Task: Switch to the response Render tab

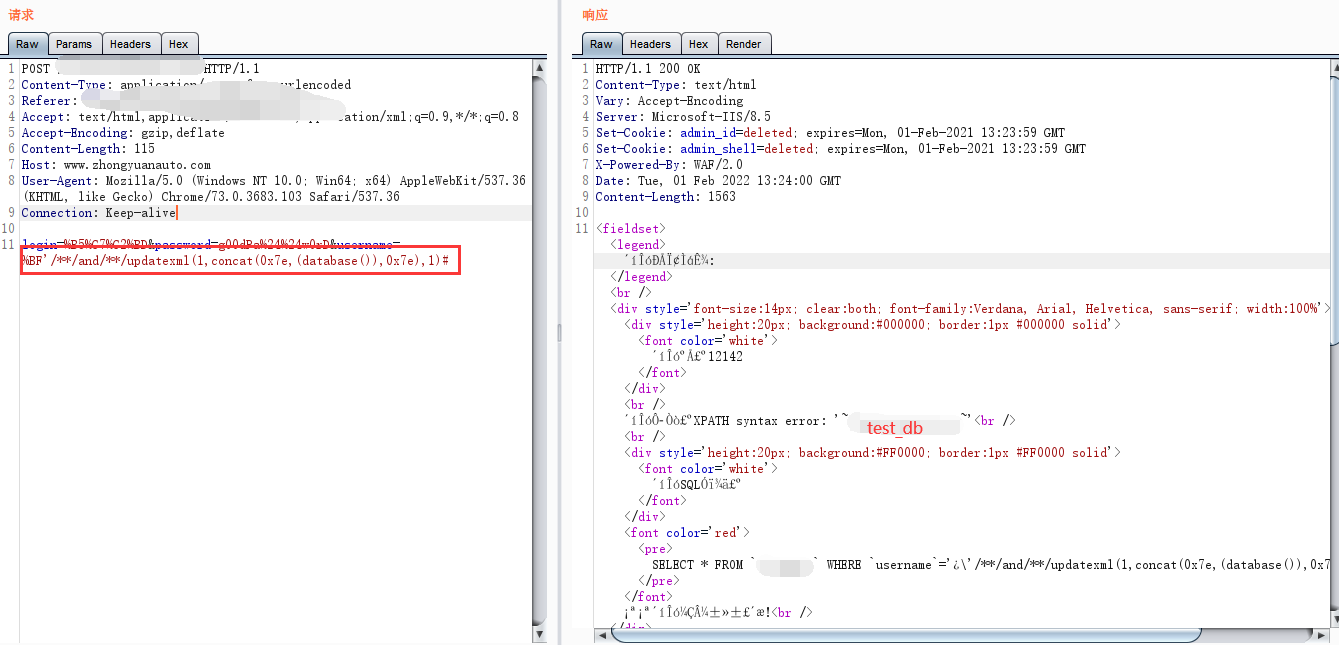Action: [743, 44]
